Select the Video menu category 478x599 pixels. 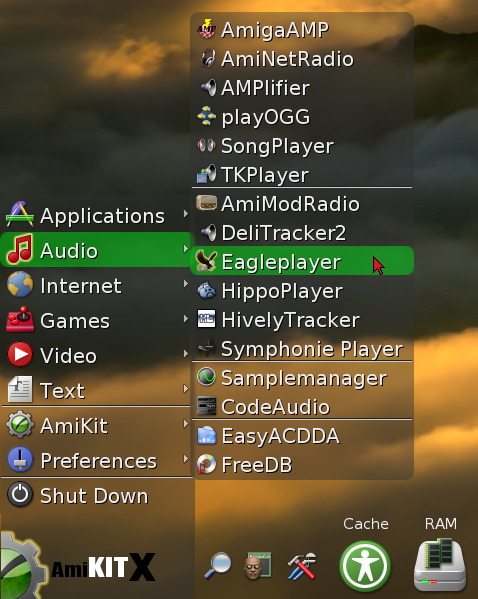coord(96,355)
